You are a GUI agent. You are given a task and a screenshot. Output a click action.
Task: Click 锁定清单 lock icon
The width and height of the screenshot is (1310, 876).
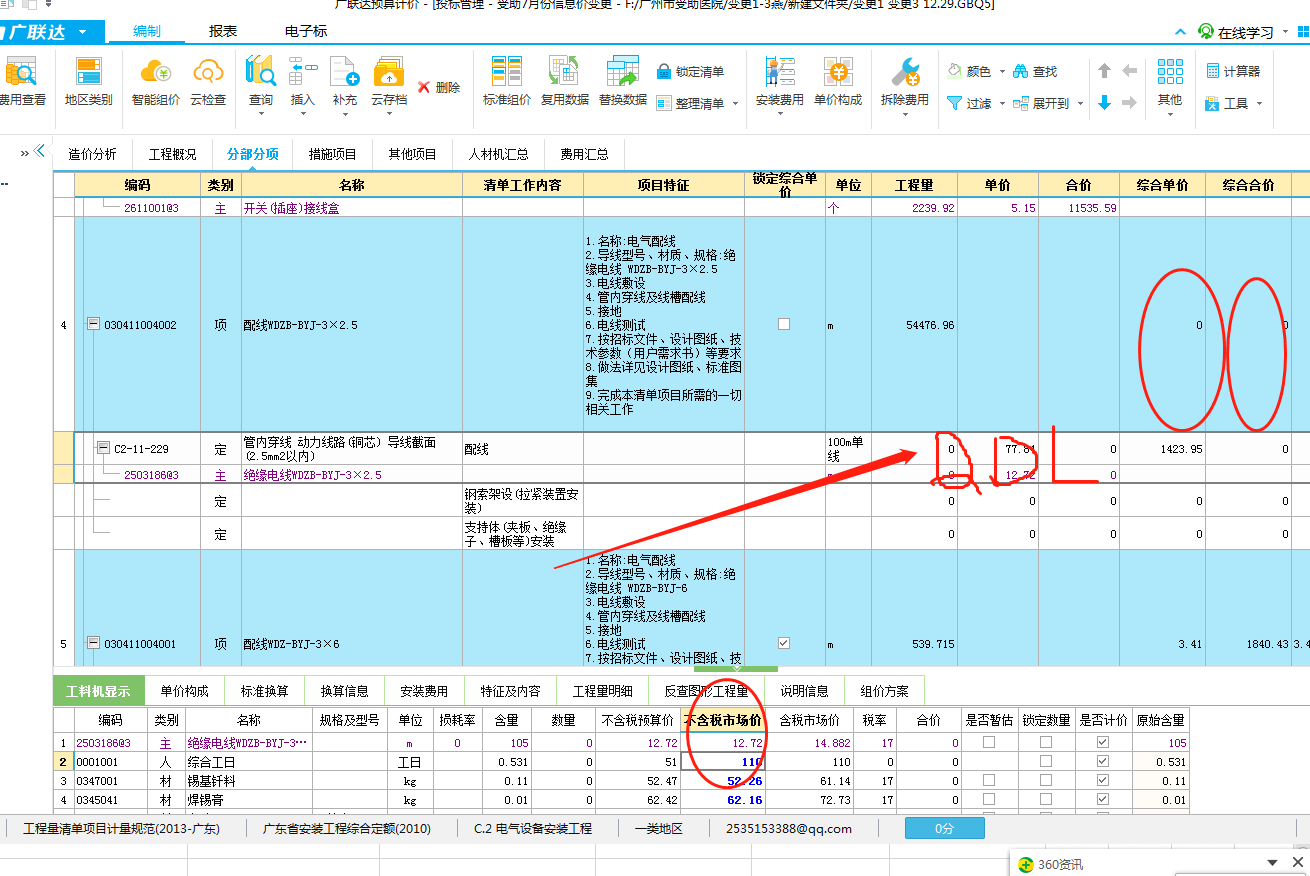664,72
